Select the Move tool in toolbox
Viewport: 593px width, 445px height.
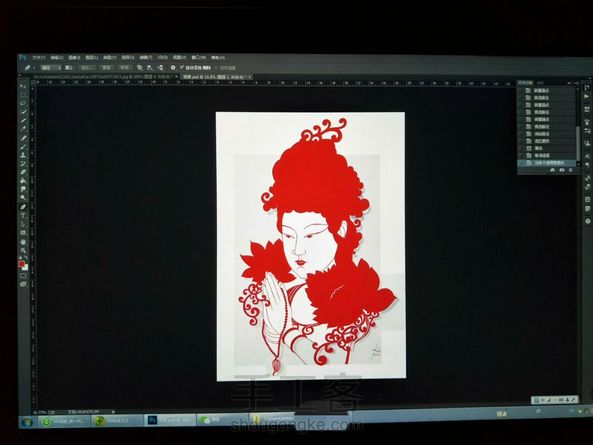(23, 86)
